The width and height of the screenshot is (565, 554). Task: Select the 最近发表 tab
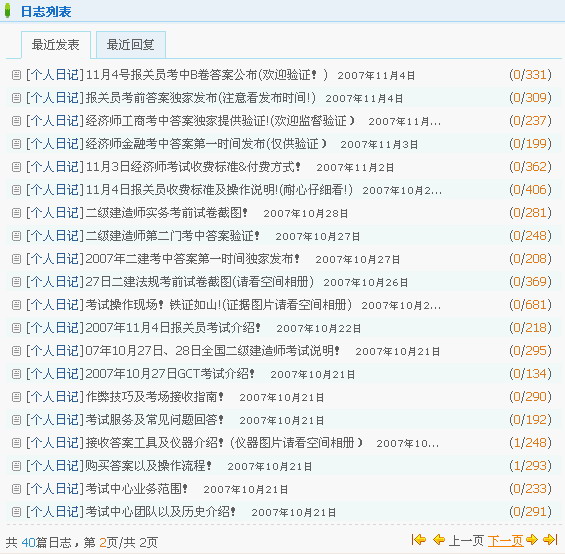coord(55,45)
